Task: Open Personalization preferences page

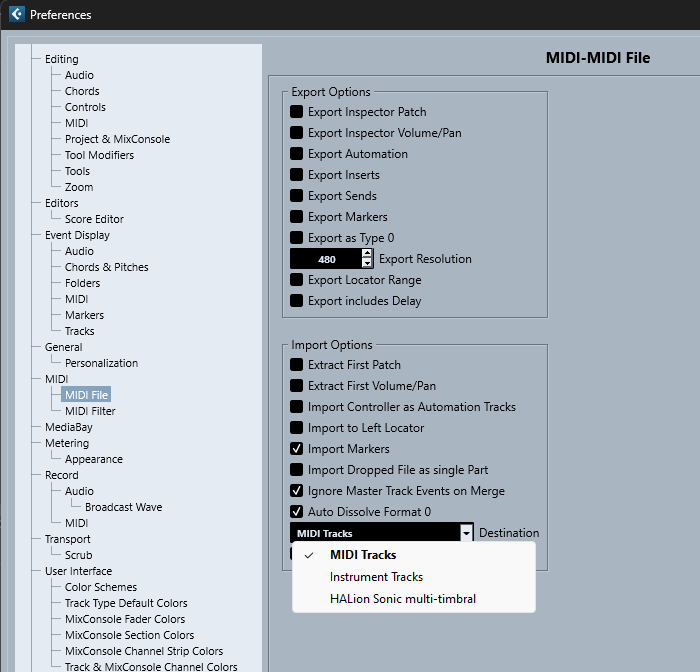Action: point(101,363)
